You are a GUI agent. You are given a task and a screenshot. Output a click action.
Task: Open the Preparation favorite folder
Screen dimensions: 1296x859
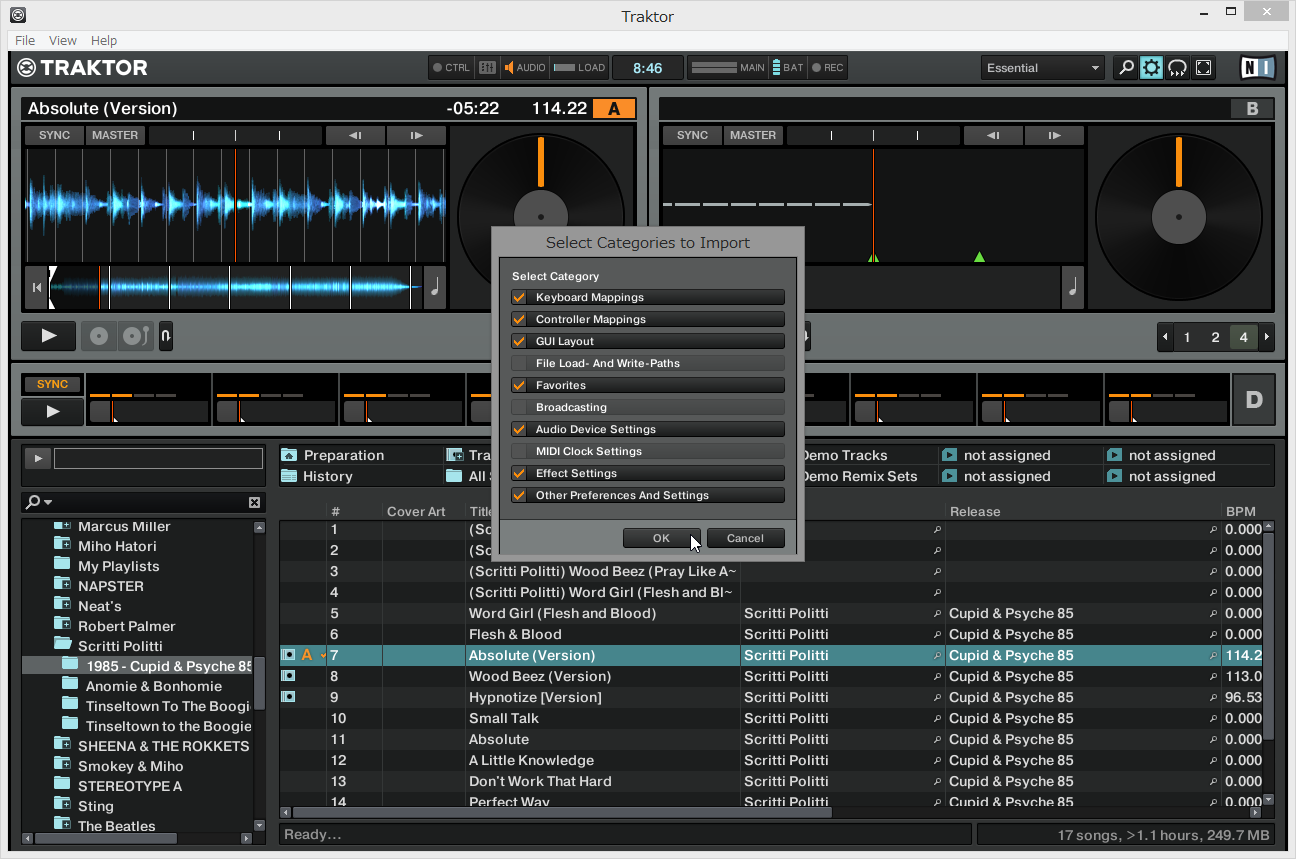click(333, 455)
